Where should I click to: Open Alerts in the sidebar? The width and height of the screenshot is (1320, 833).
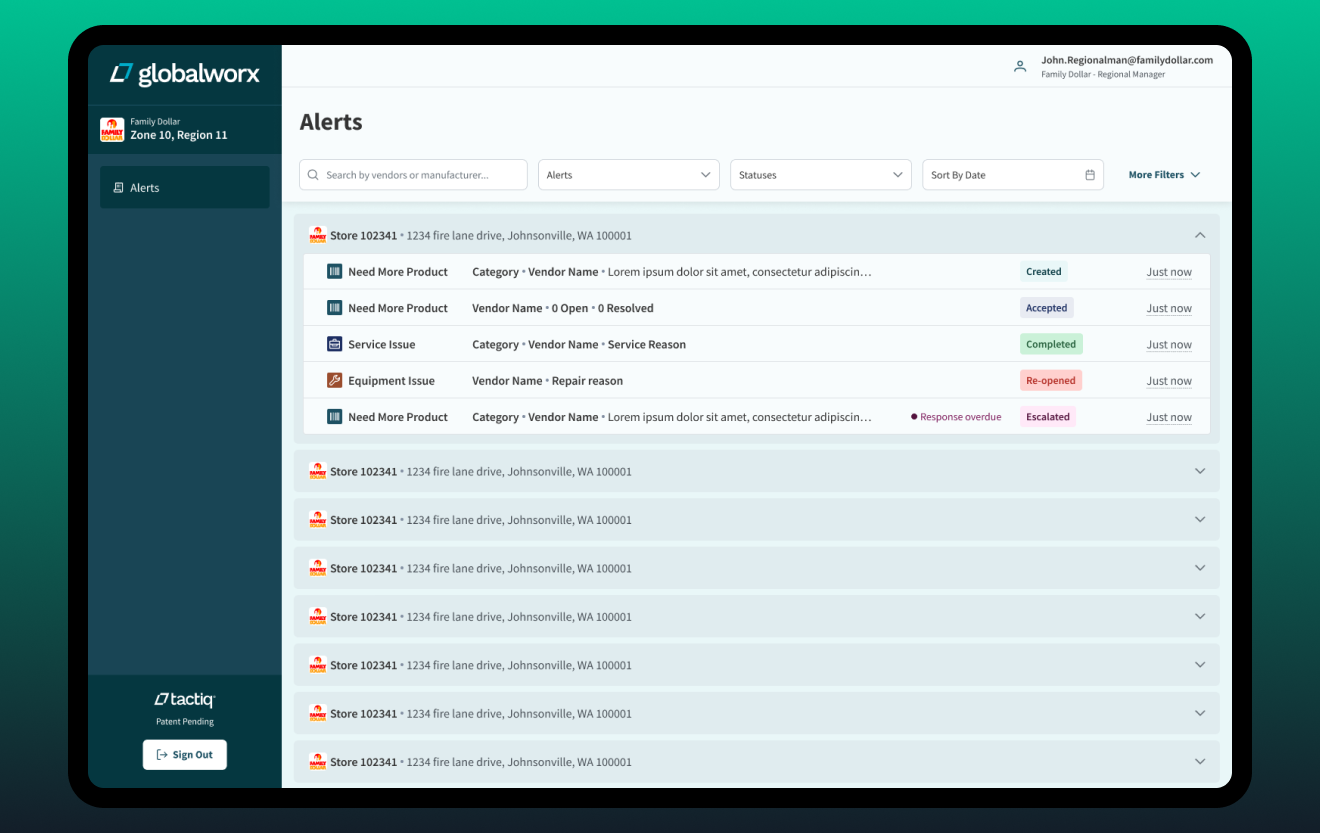point(184,187)
